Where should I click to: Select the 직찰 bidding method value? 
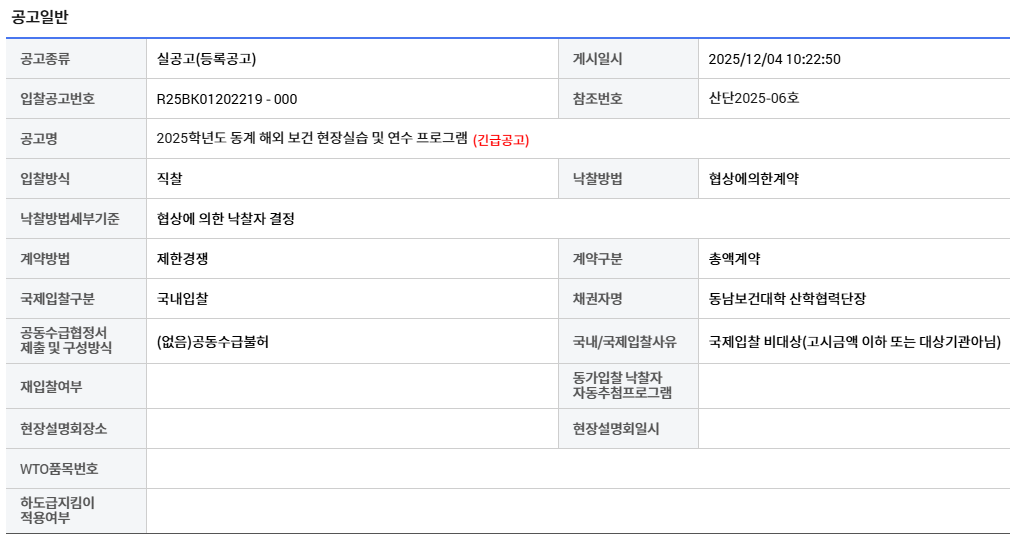(170, 179)
